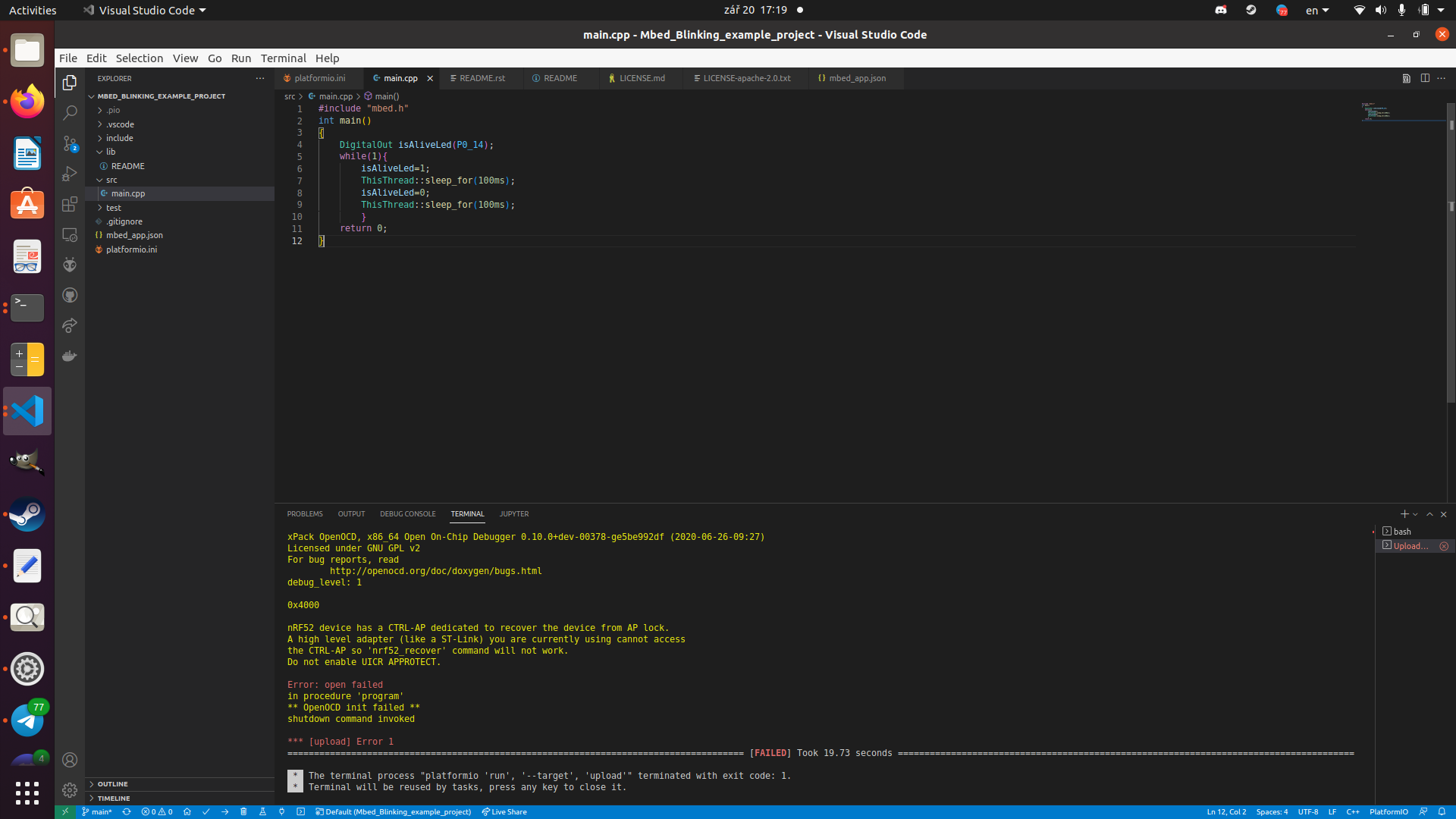1456x819 pixels.
Task: Select the bash terminal in list
Action: tap(1414, 532)
